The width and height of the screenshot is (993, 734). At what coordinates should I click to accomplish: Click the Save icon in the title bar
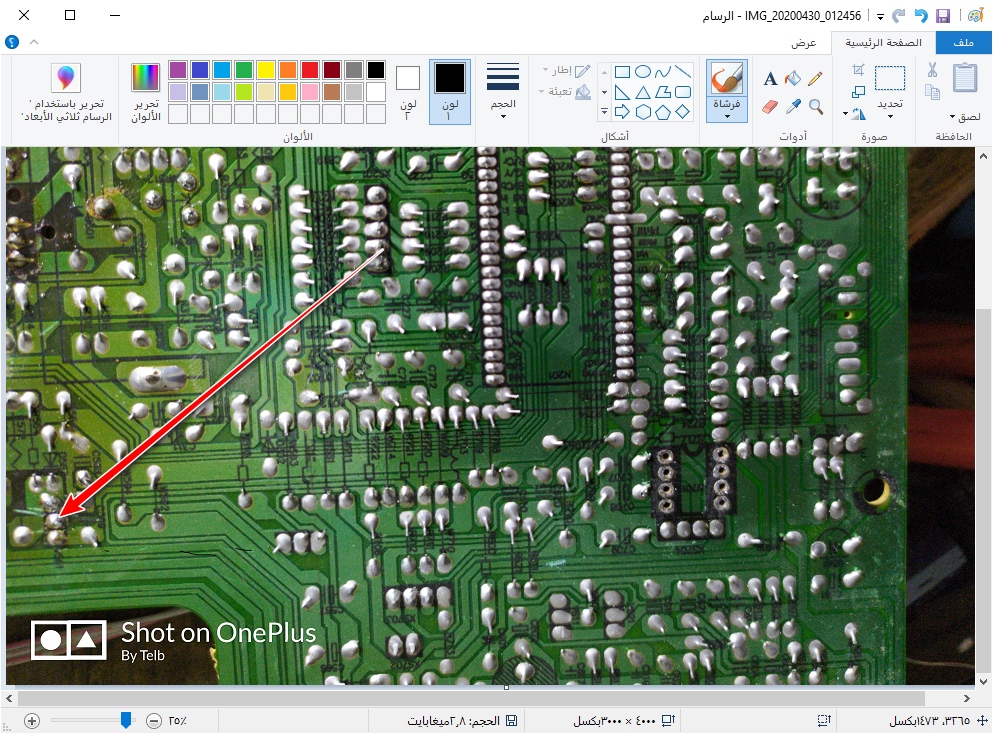point(943,16)
